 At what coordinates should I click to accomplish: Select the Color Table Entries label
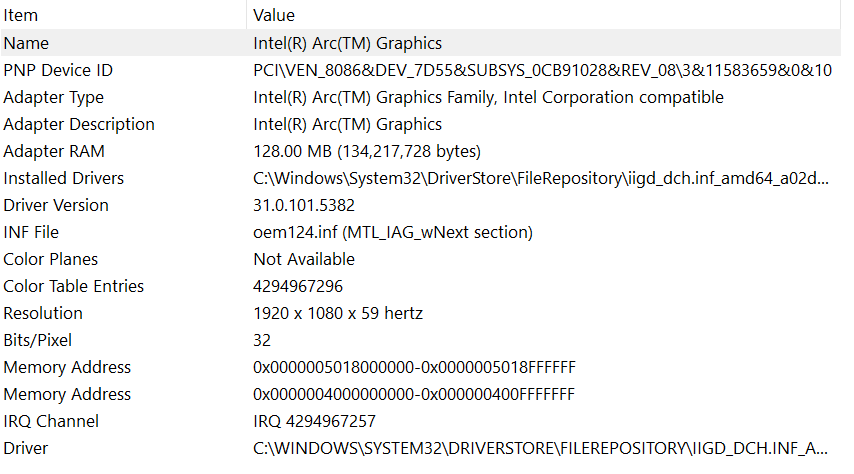pyautogui.click(x=74, y=286)
